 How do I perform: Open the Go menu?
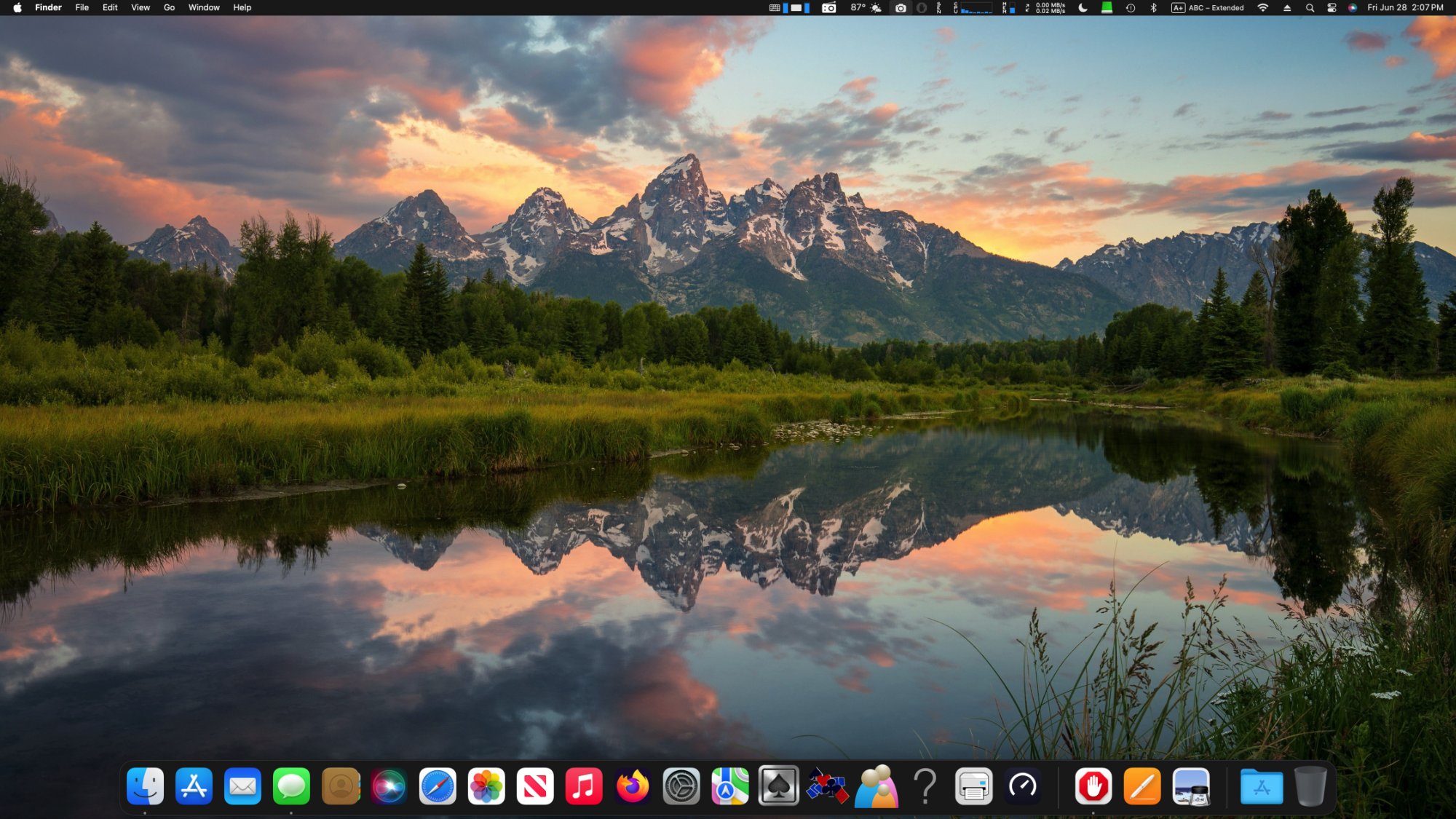[169, 8]
